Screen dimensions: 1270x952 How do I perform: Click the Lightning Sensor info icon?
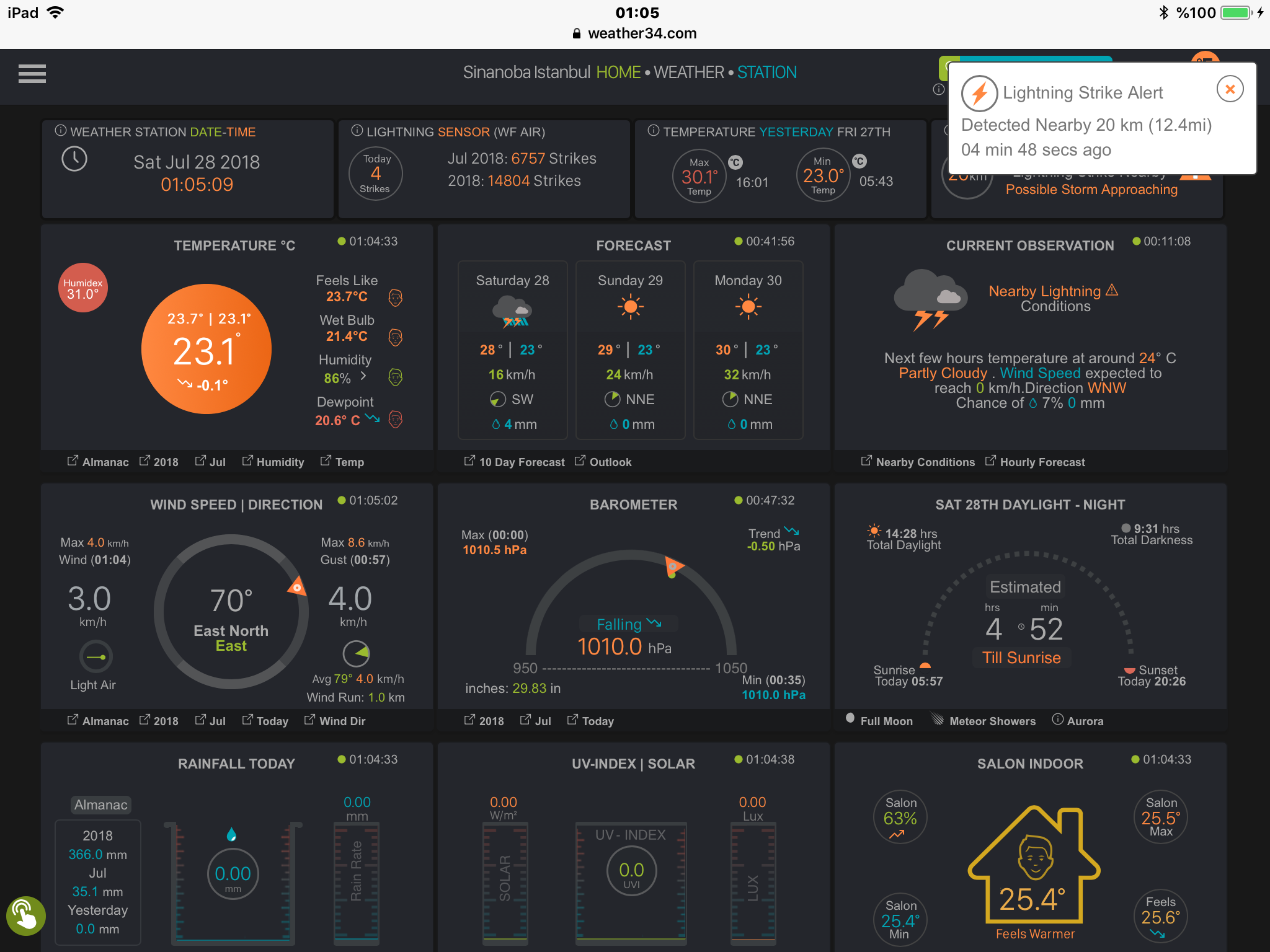point(357,131)
